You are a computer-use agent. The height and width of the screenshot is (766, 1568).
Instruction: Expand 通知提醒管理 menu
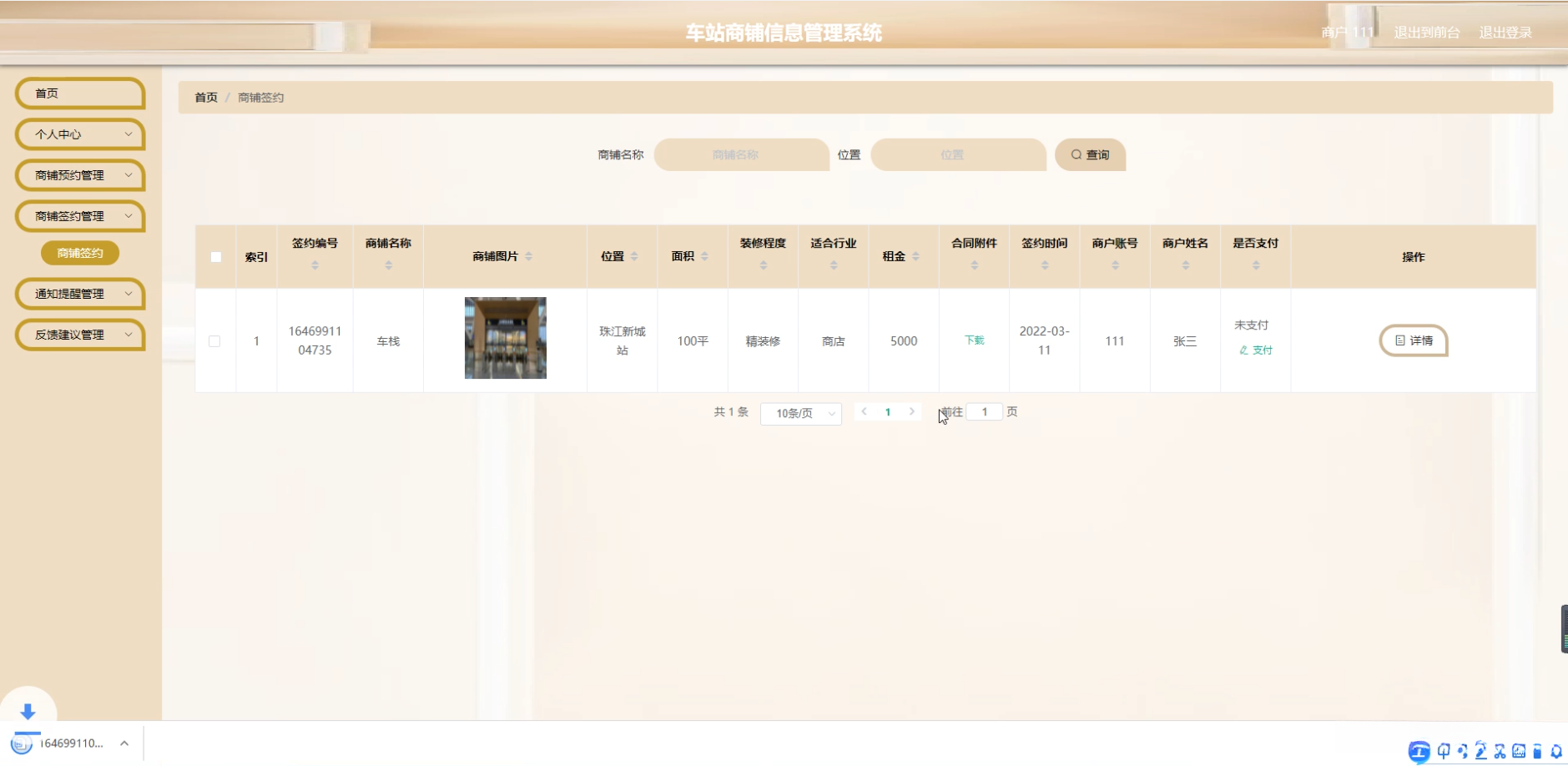point(80,294)
